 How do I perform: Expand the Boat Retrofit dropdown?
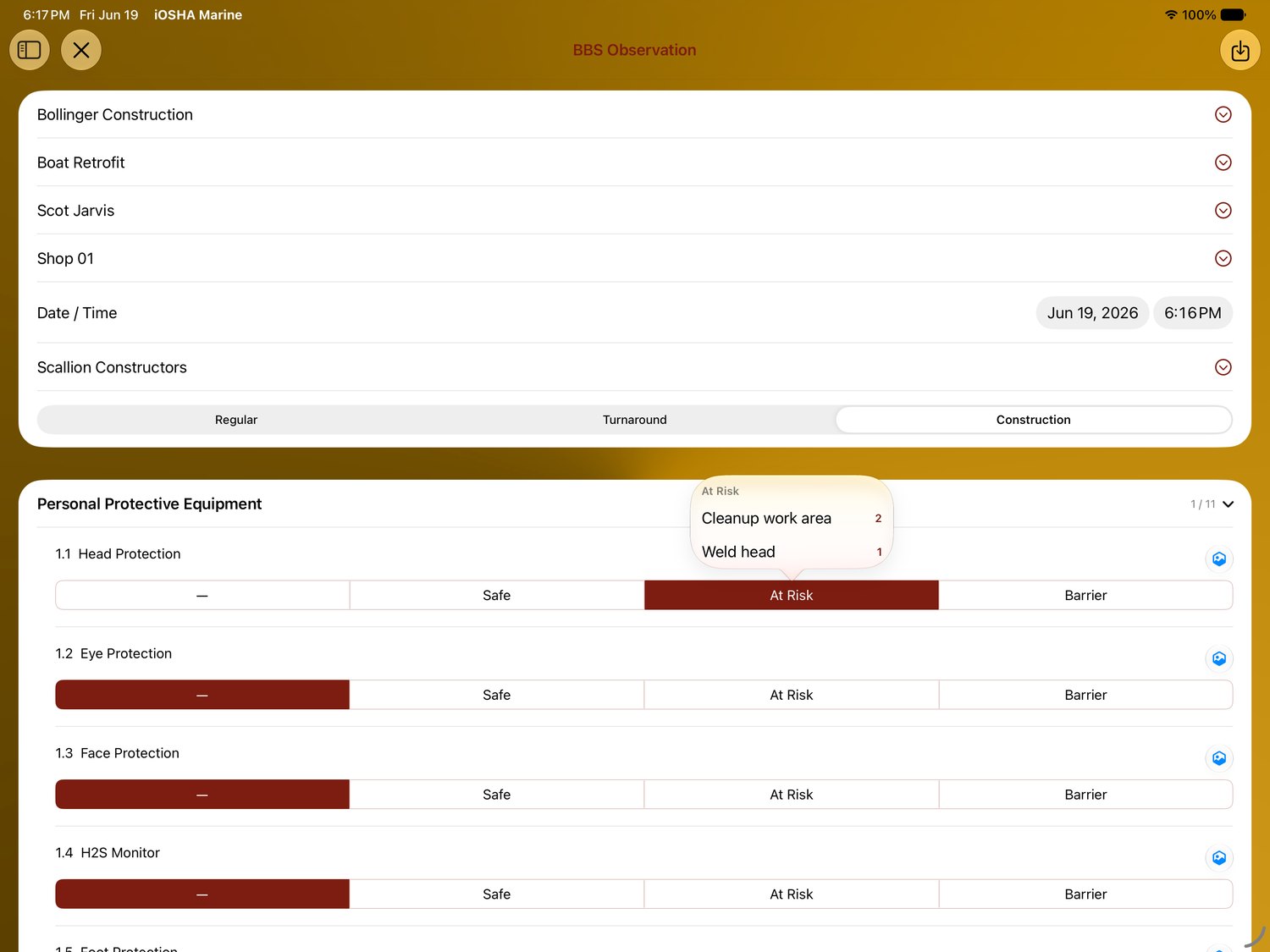[x=1223, y=162]
